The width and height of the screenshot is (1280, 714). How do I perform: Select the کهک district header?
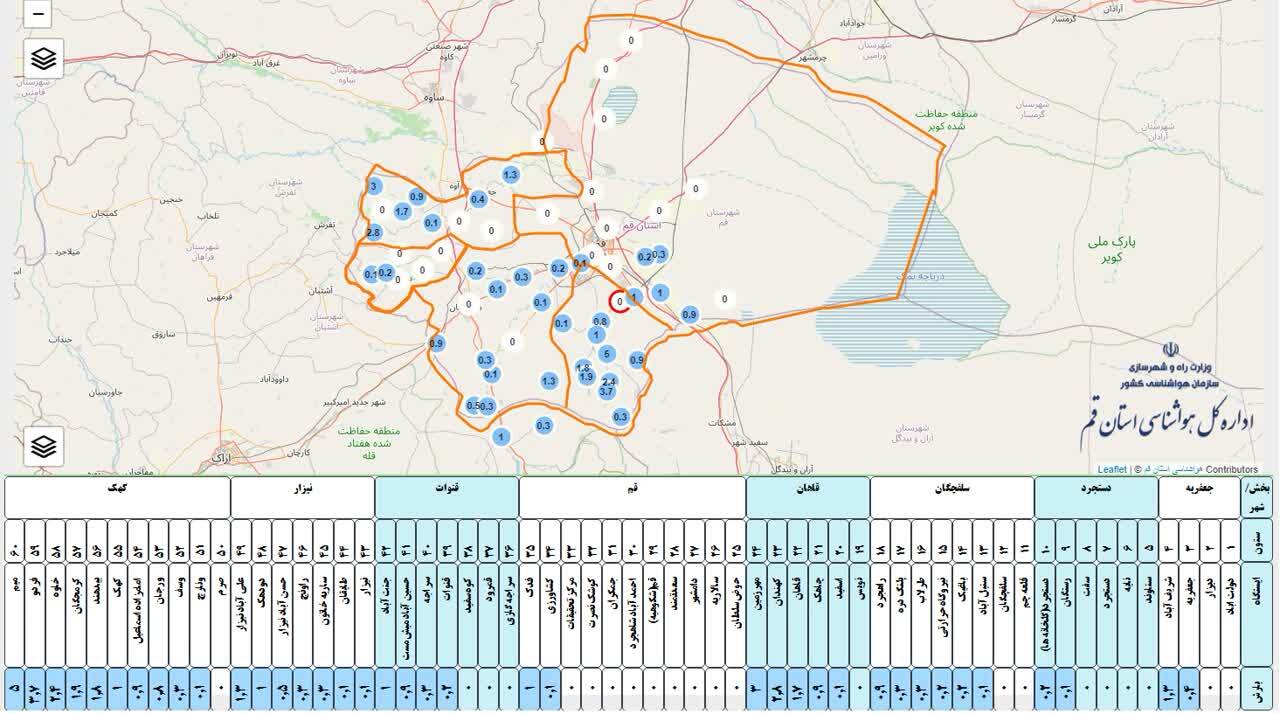117,487
